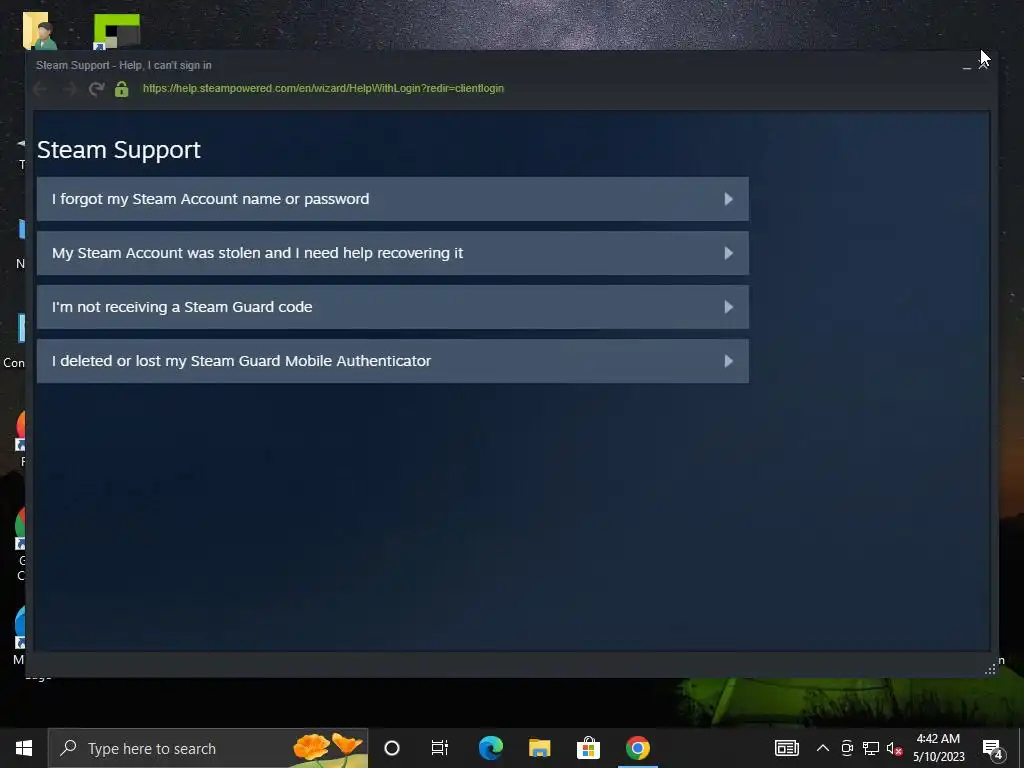The image size is (1024, 768).
Task: Click the 'Steam Support' page heading
Action: point(119,150)
